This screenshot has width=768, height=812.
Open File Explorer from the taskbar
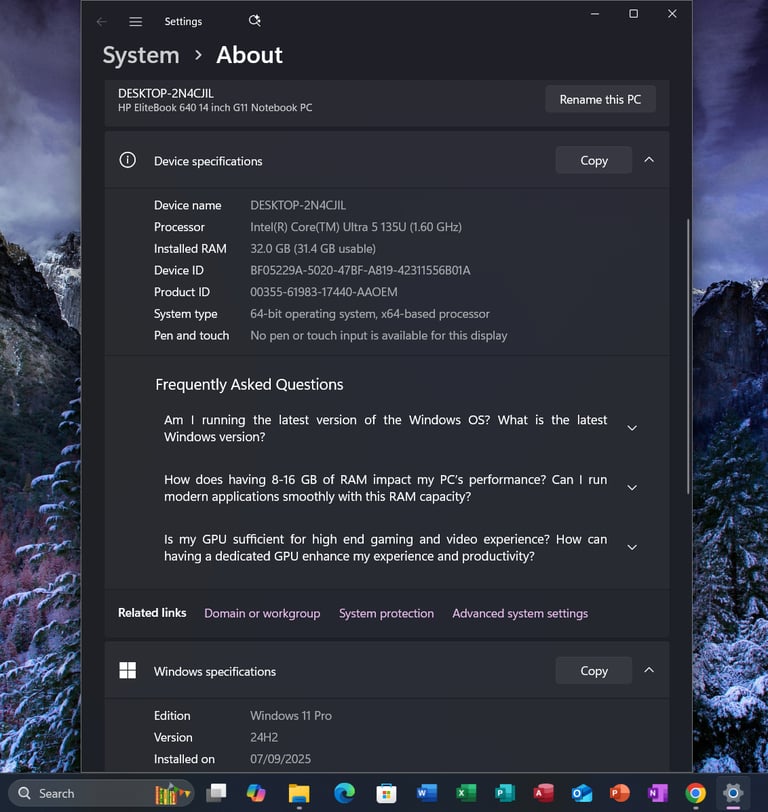click(x=299, y=793)
